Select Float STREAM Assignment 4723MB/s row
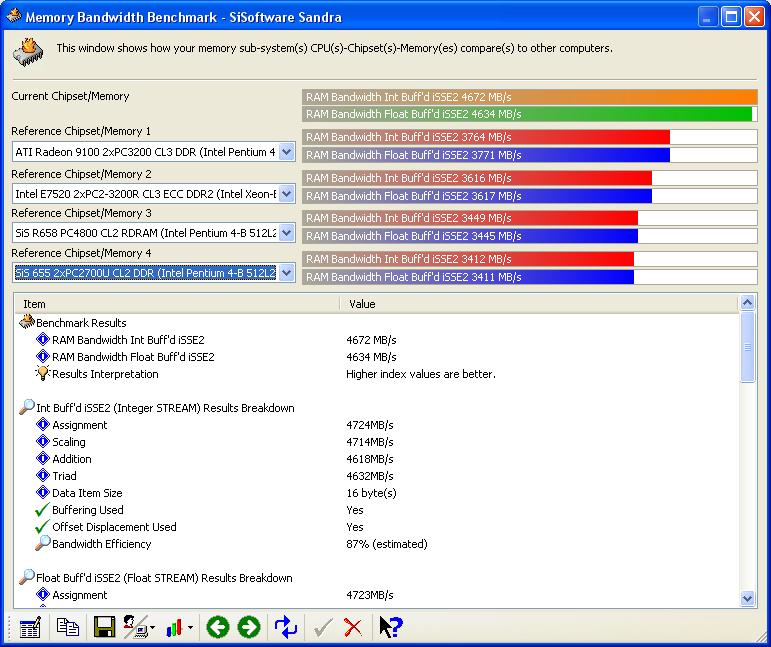 pos(377,595)
